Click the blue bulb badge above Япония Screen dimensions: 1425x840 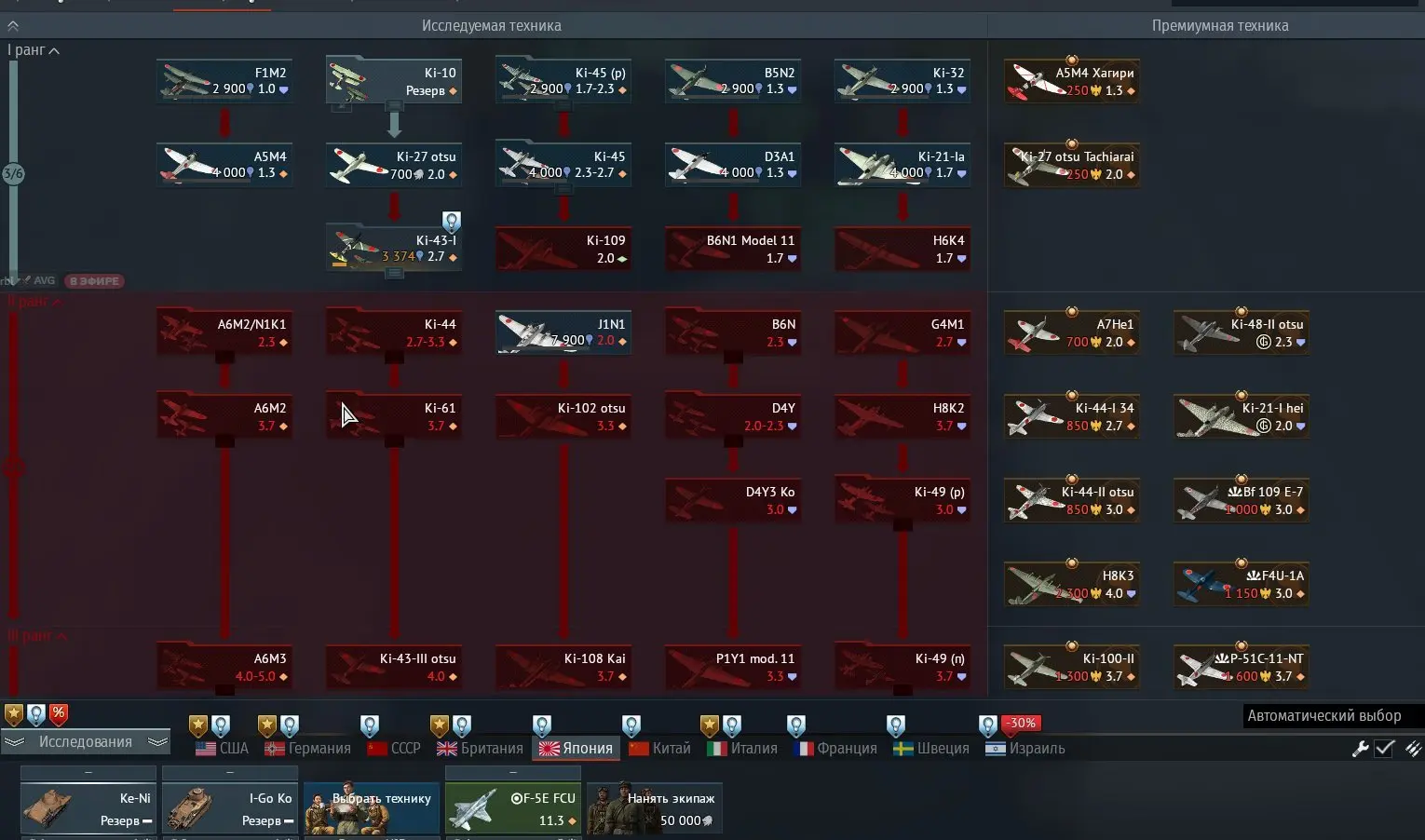point(542,725)
